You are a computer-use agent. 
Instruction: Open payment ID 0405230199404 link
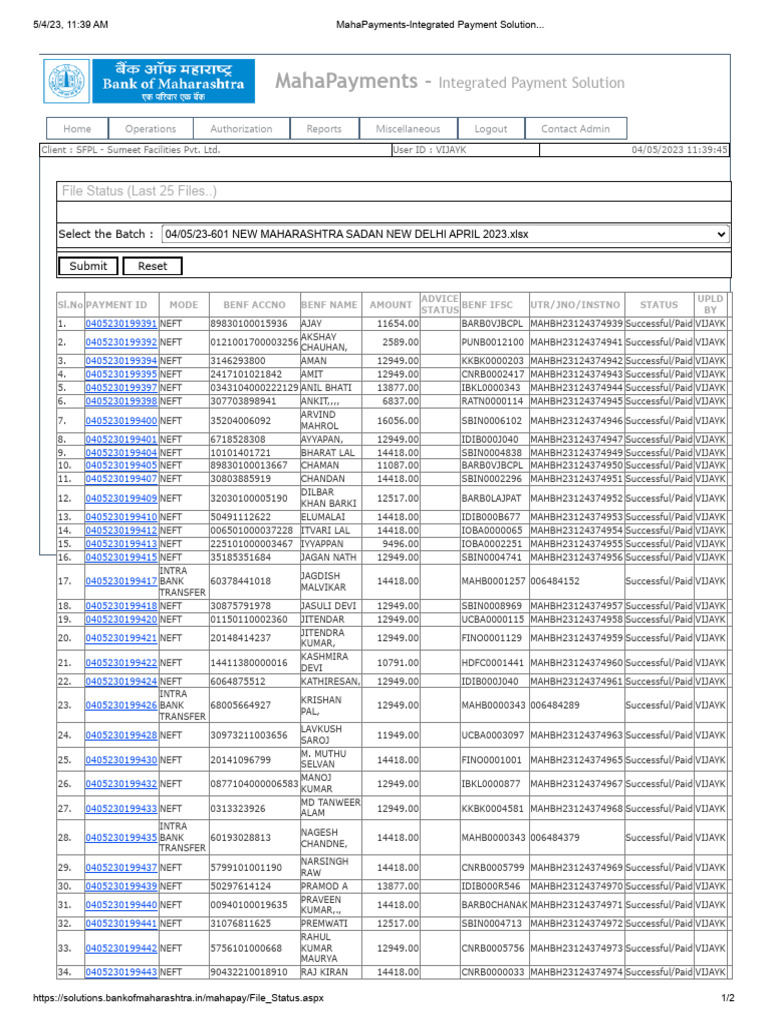tap(121, 453)
